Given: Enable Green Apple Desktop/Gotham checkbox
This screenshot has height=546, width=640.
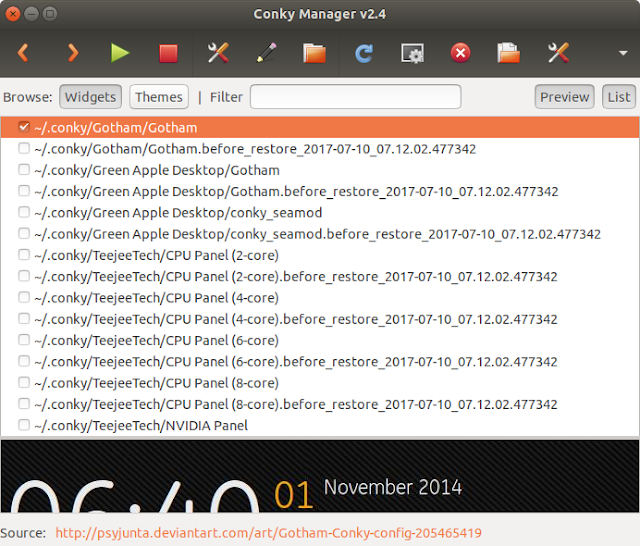Looking at the screenshot, I should pyautogui.click(x=24, y=169).
